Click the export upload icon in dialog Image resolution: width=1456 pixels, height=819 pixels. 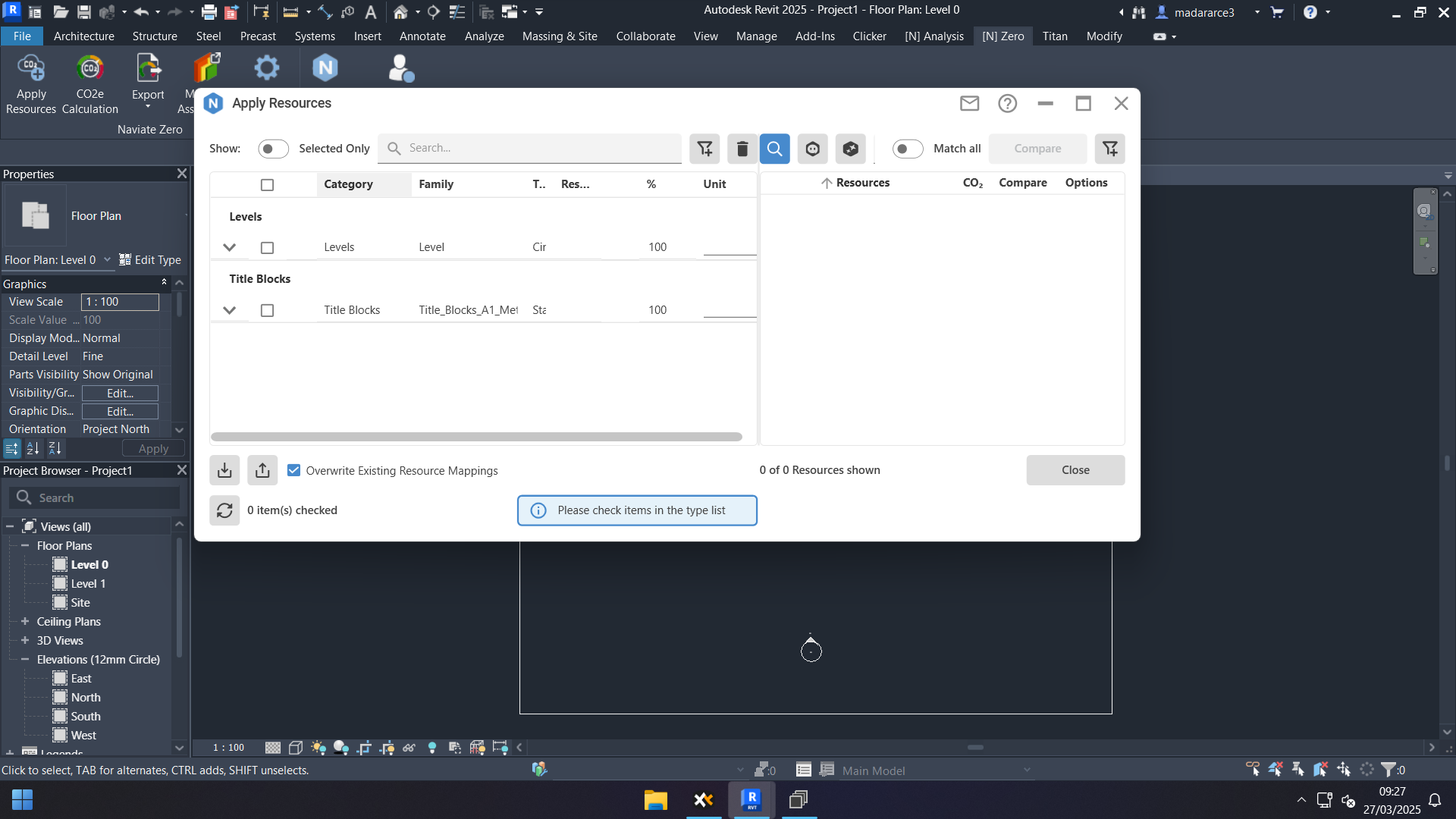tap(262, 470)
